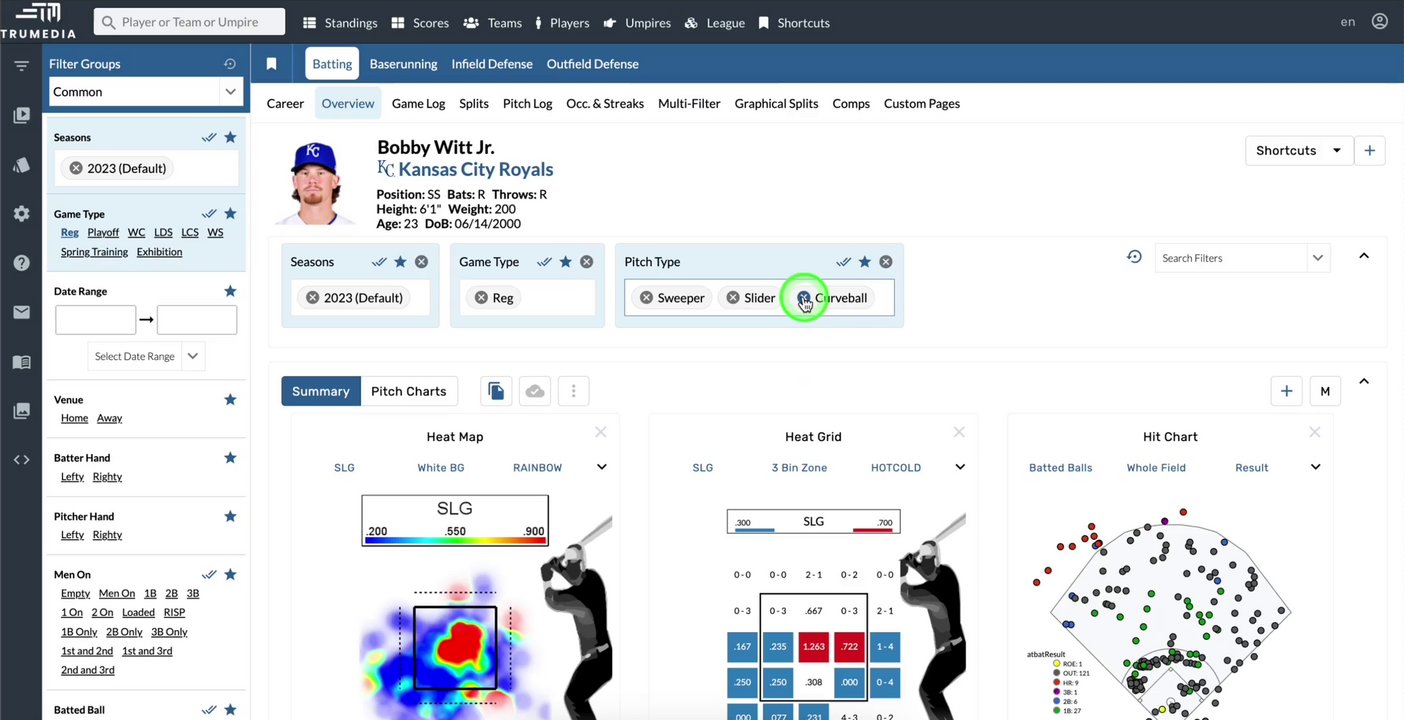Switch to Outfield Defense tab
1404x720 pixels.
coord(592,64)
